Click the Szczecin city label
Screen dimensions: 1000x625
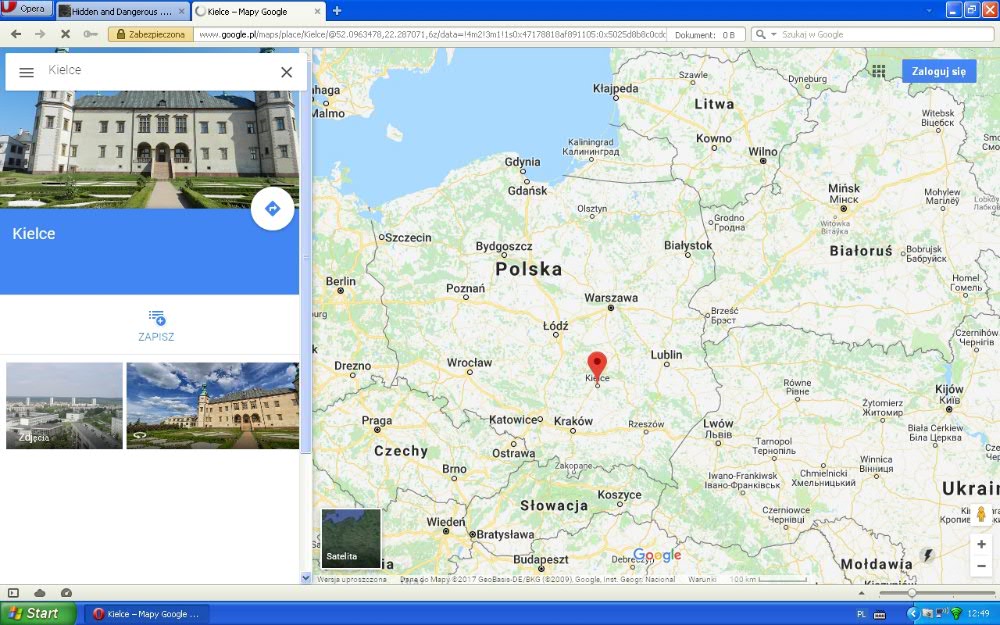coord(408,237)
